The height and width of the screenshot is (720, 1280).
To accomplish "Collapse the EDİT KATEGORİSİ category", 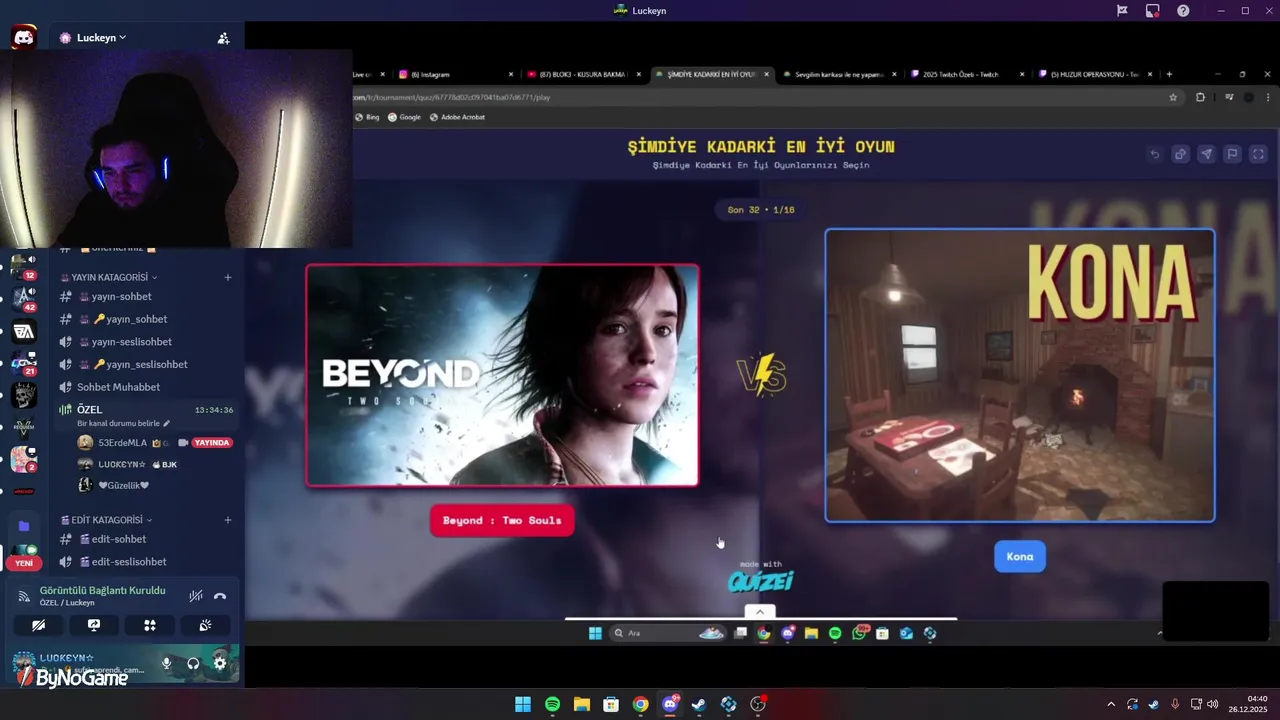I will click(107, 520).
